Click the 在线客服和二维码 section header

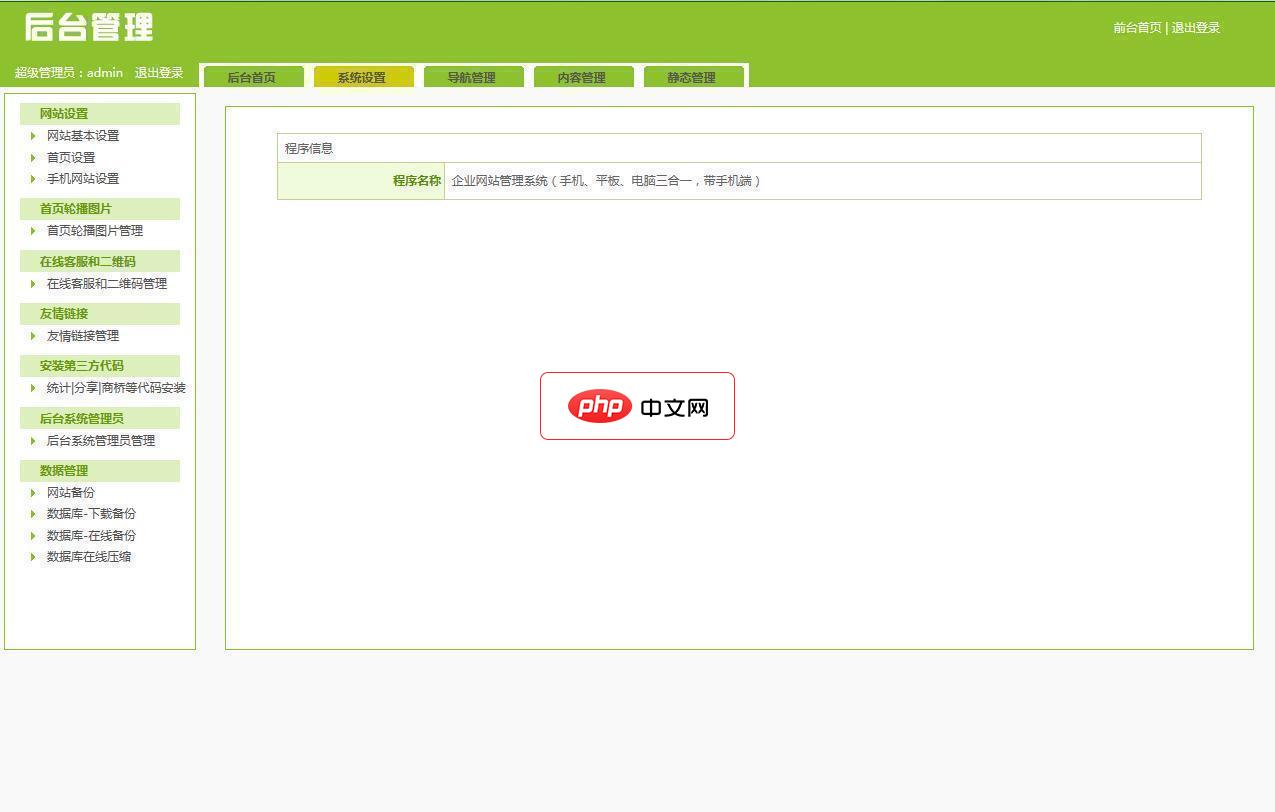[x=100, y=262]
